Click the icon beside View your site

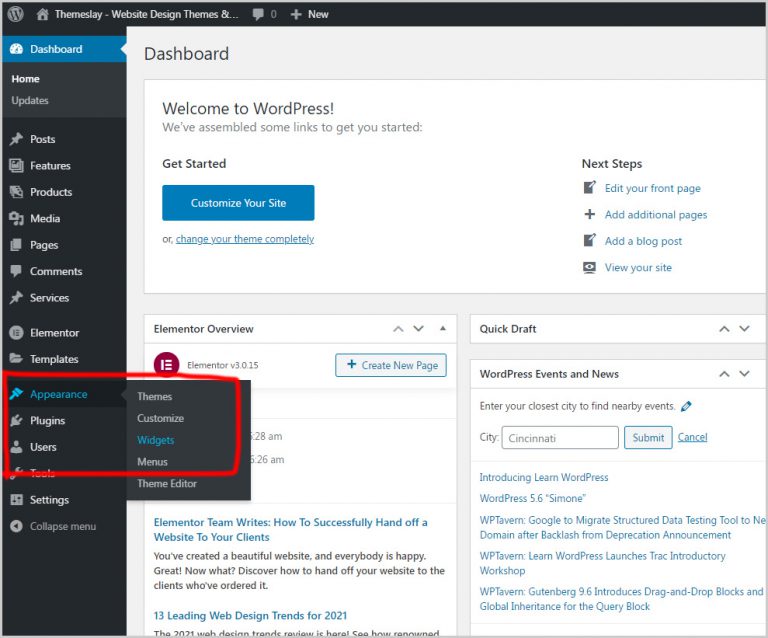click(x=590, y=267)
